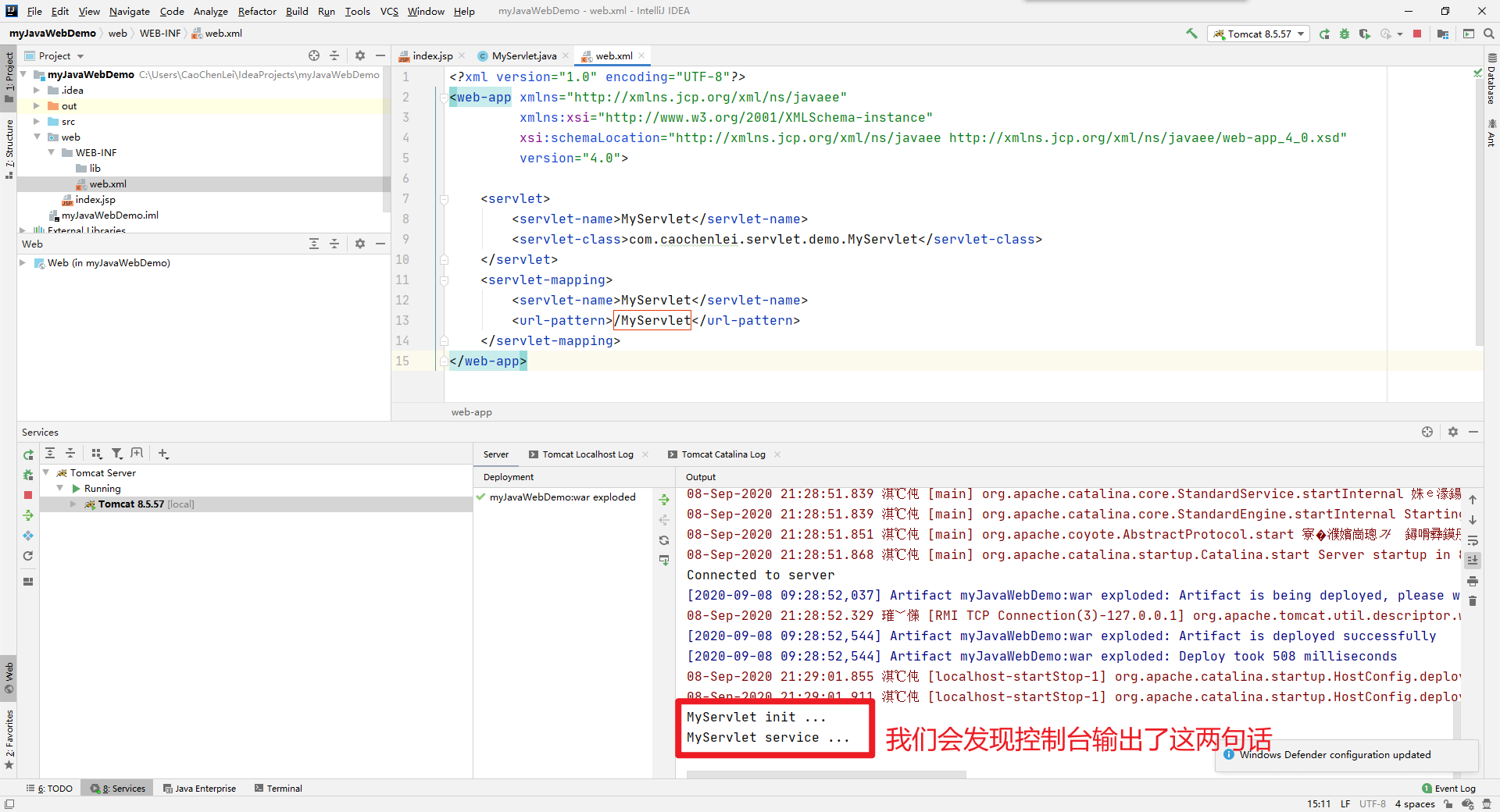Expand the src folder
The width and height of the screenshot is (1500, 812).
click(x=36, y=122)
